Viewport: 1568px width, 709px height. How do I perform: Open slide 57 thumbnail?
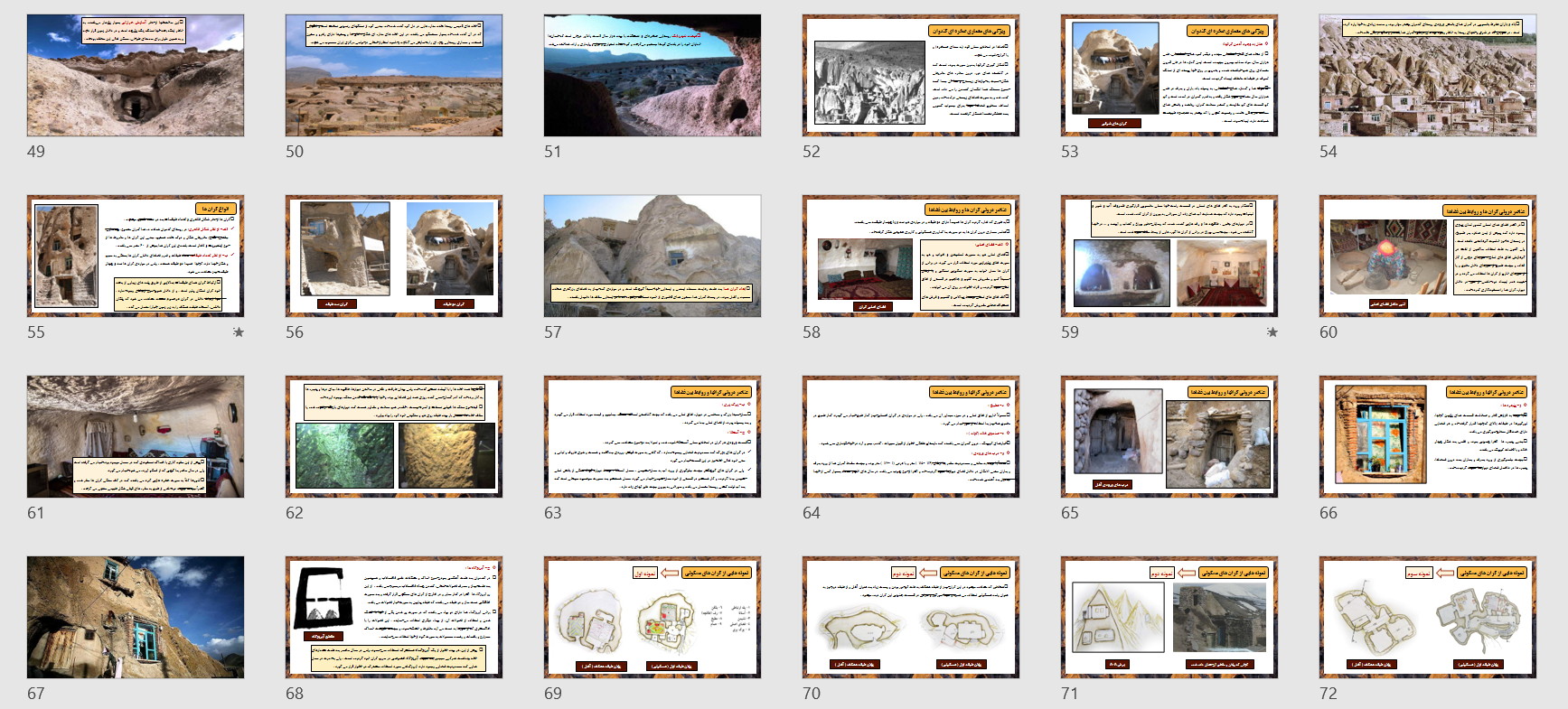pyautogui.click(x=653, y=257)
